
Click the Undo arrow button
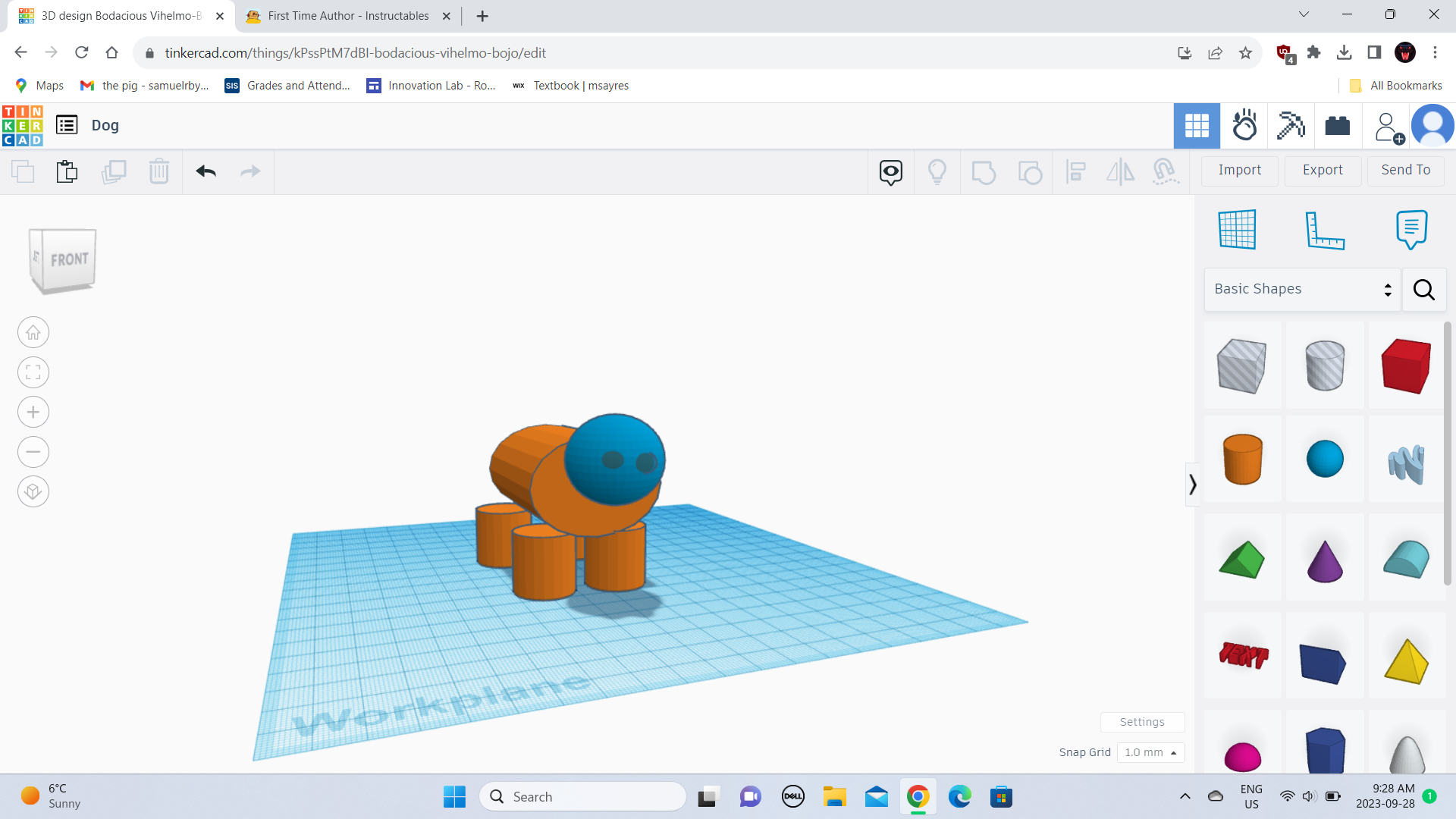point(205,170)
